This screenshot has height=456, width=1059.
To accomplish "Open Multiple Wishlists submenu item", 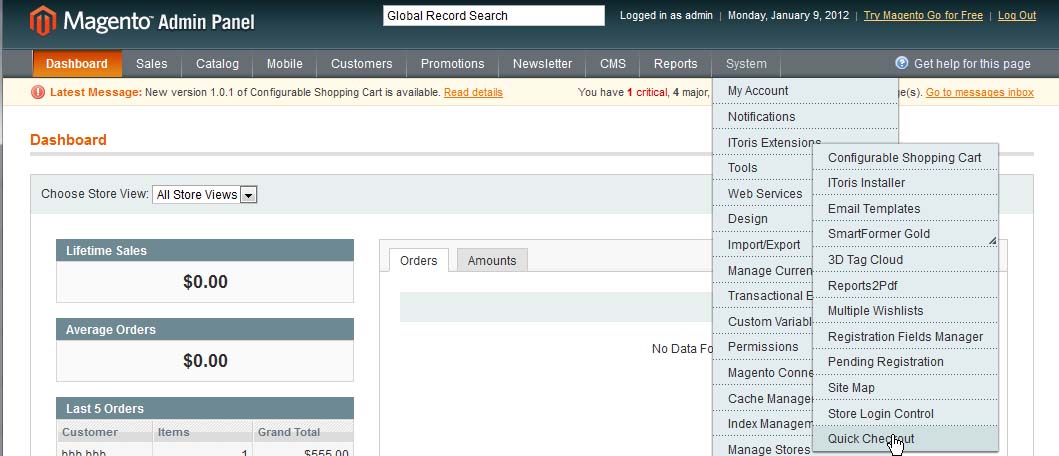I will click(905, 311).
